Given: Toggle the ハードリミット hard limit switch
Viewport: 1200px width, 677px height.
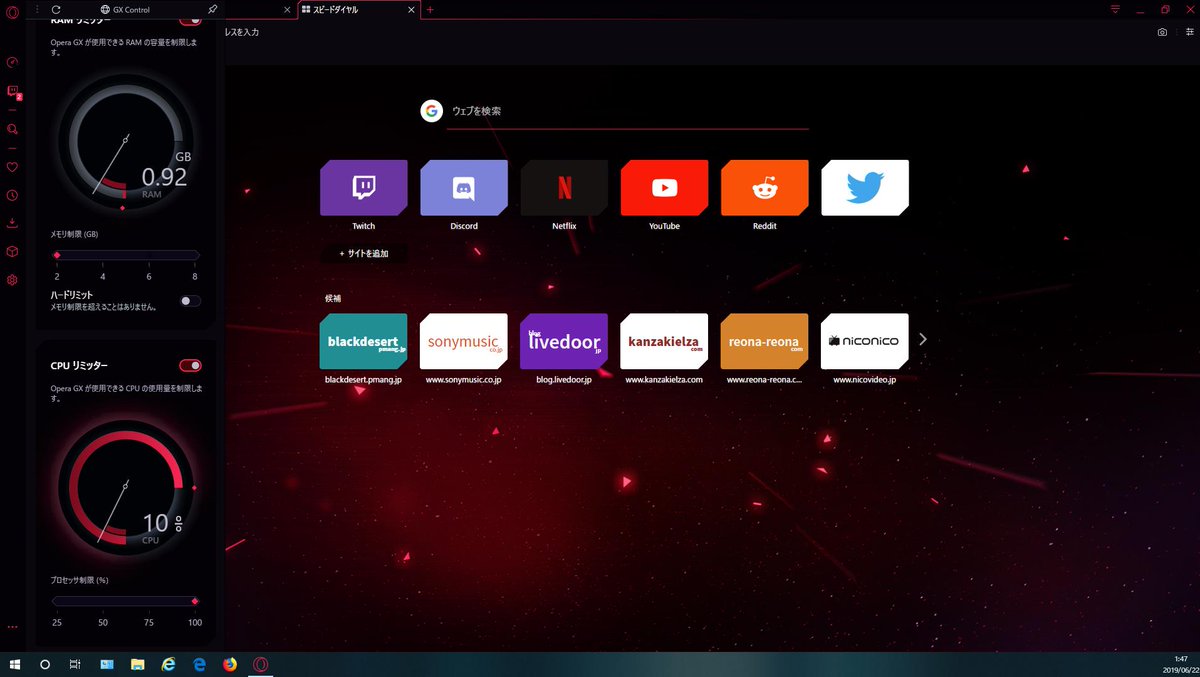Looking at the screenshot, I should [190, 301].
